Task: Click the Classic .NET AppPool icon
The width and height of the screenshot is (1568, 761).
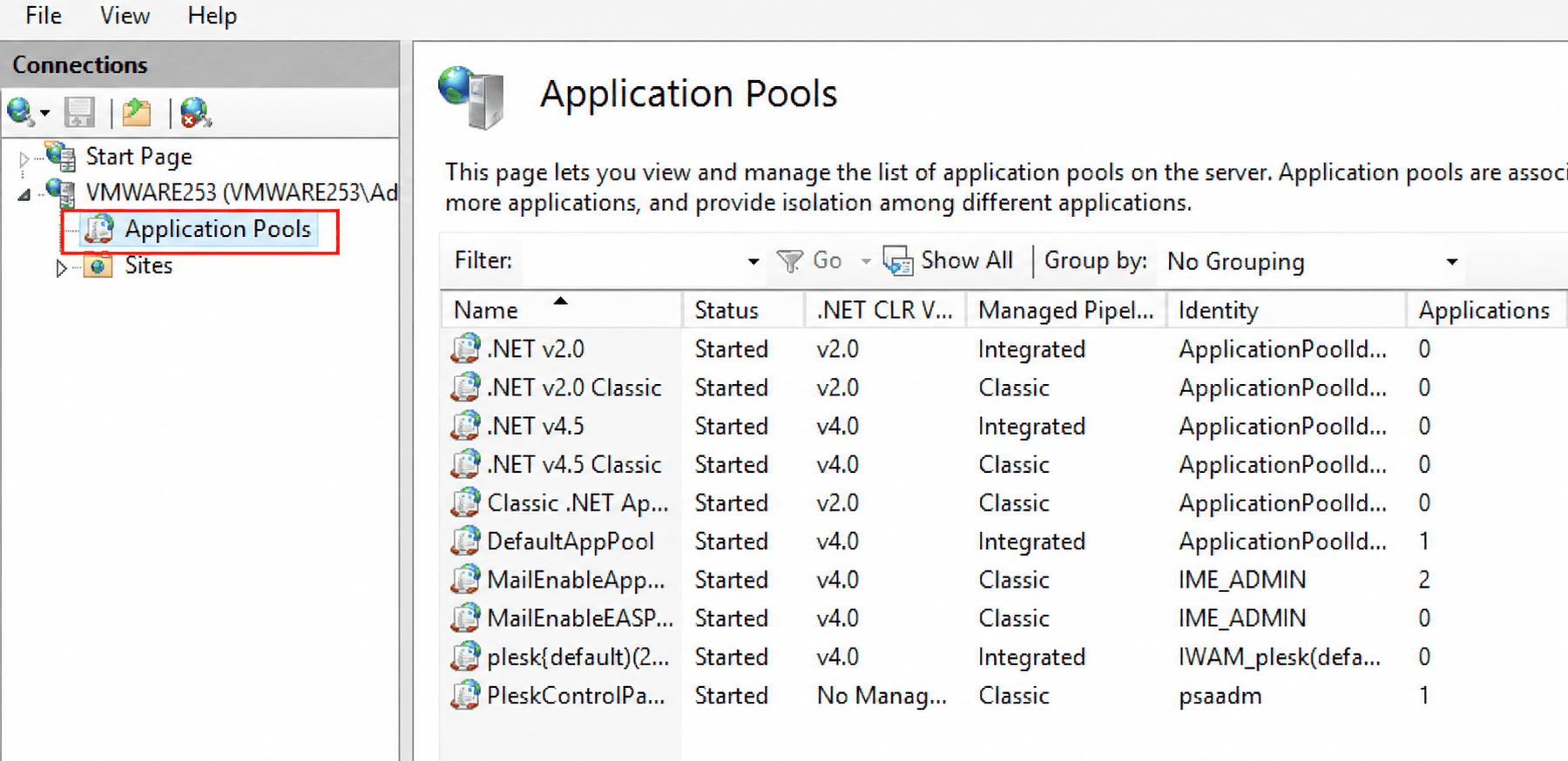Action: pyautogui.click(x=466, y=502)
